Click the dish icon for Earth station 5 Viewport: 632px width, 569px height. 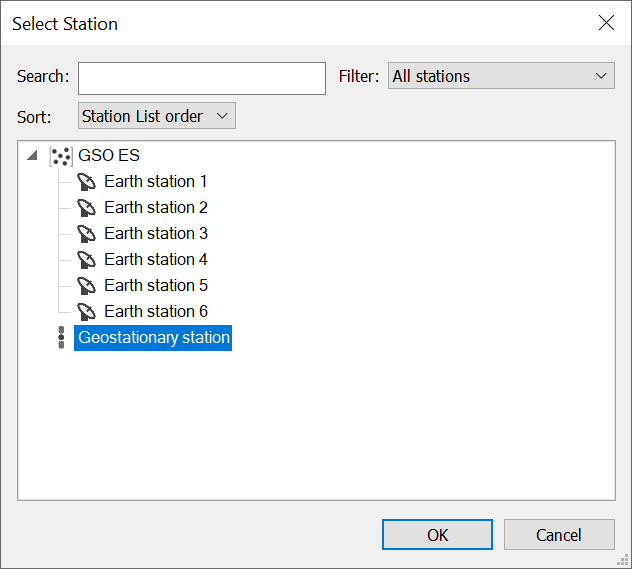[x=86, y=286]
